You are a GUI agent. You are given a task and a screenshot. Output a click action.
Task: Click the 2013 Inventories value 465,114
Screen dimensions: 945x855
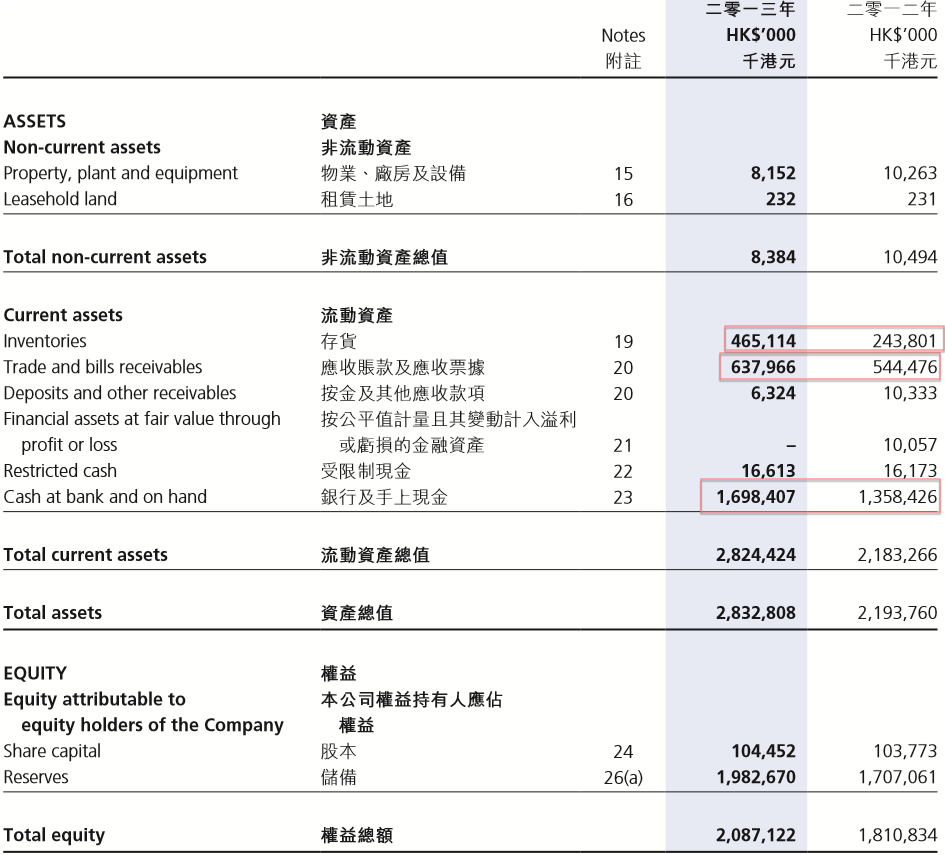(763, 341)
